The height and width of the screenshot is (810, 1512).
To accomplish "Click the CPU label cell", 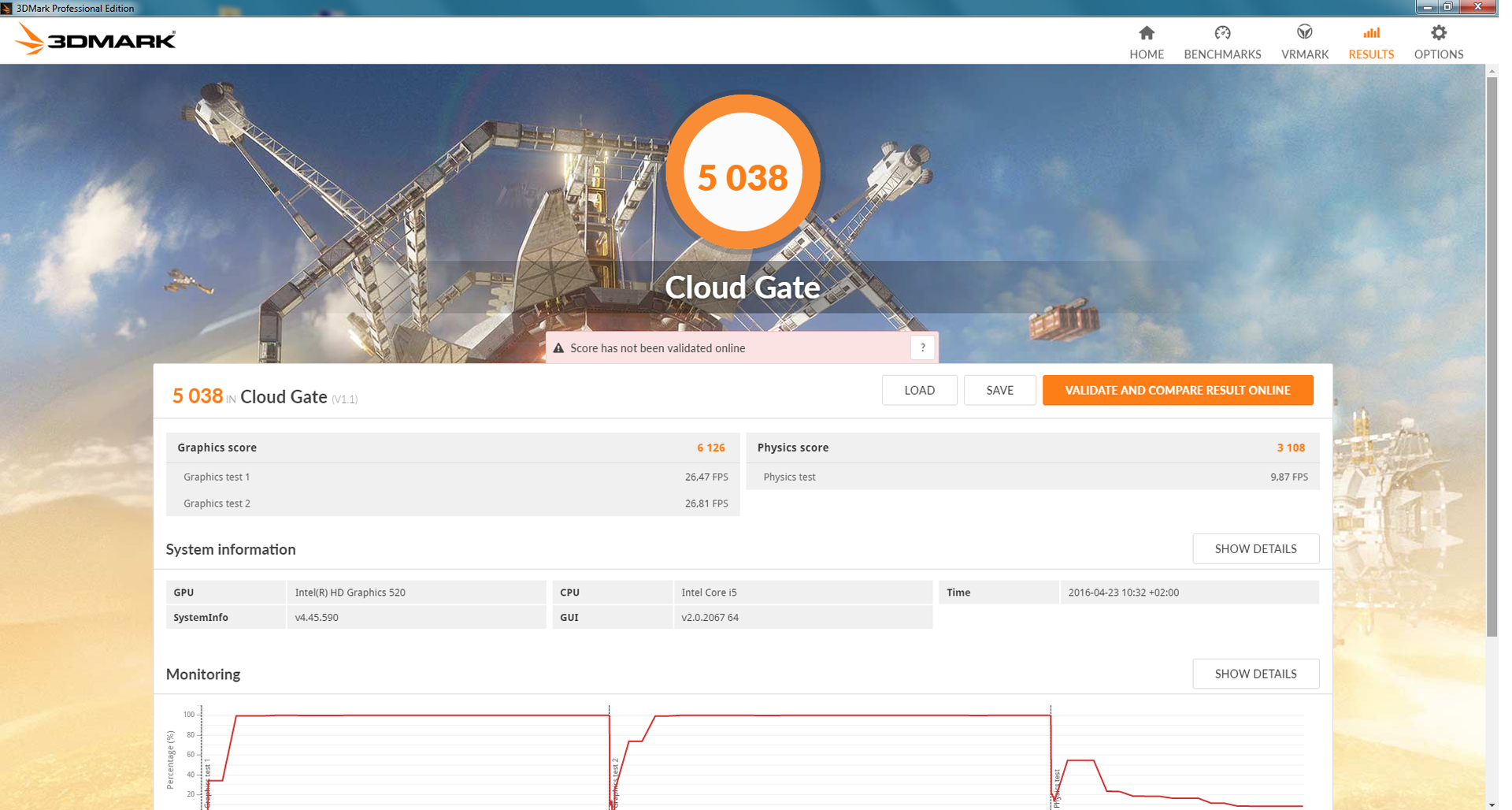I will pyautogui.click(x=612, y=593).
